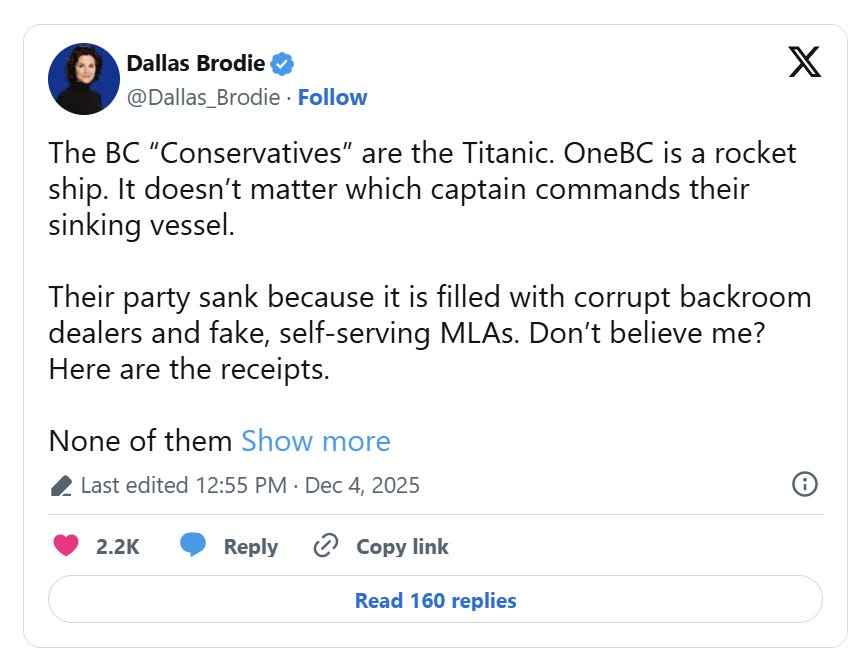This screenshot has width=863, height=664.
Task: Click the paragraph about corrupt backroom dealers
Action: pyautogui.click(x=429, y=333)
